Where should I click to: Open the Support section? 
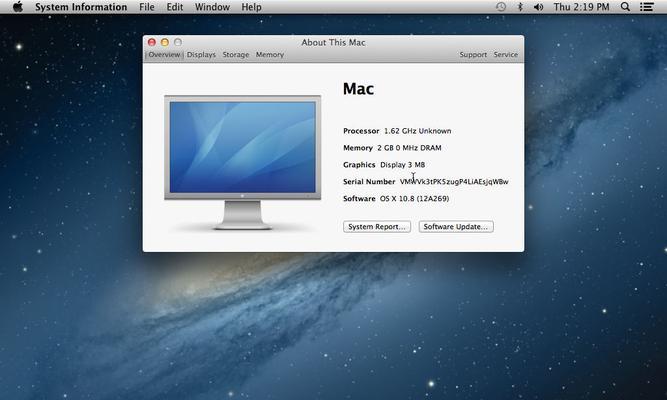[x=473, y=55]
